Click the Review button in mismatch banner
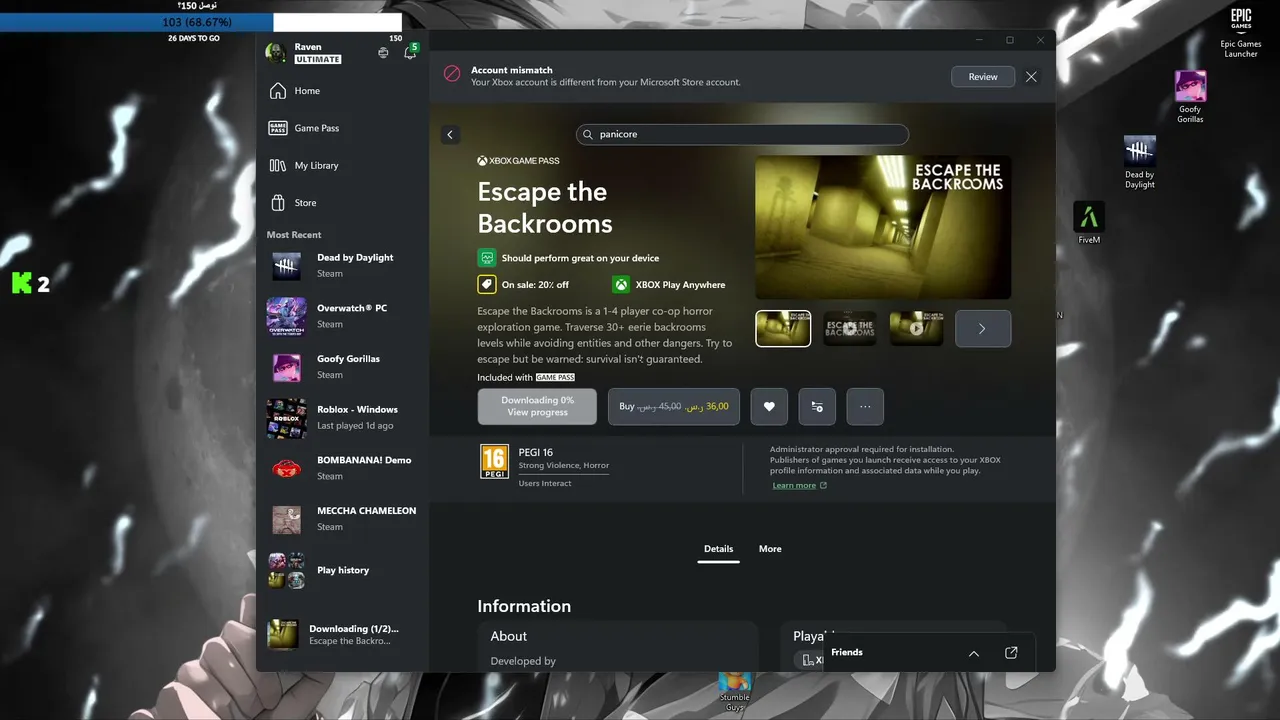The height and width of the screenshot is (720, 1280). pyautogui.click(x=983, y=77)
